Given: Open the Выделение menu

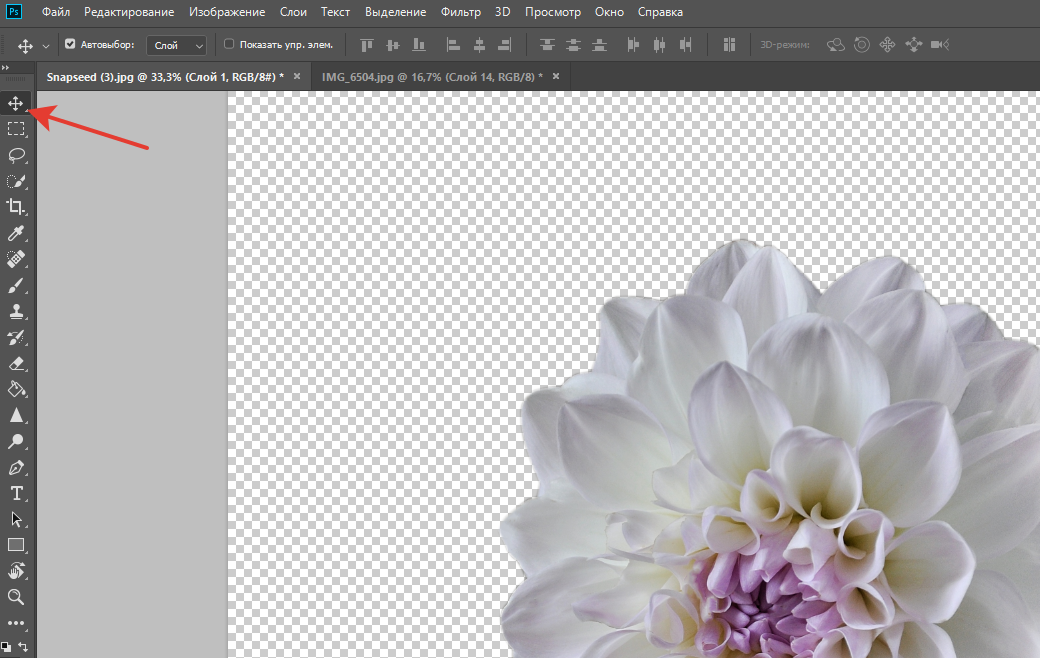Looking at the screenshot, I should pyautogui.click(x=395, y=12).
